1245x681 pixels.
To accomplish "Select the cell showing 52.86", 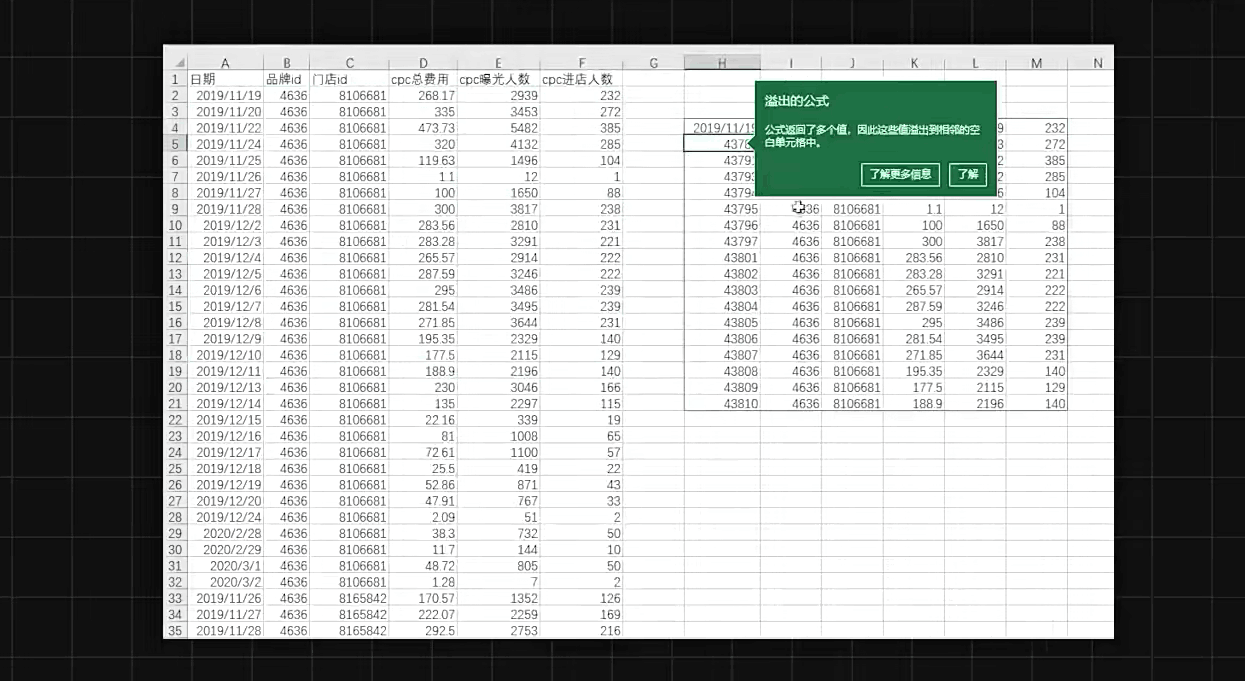I will (423, 485).
